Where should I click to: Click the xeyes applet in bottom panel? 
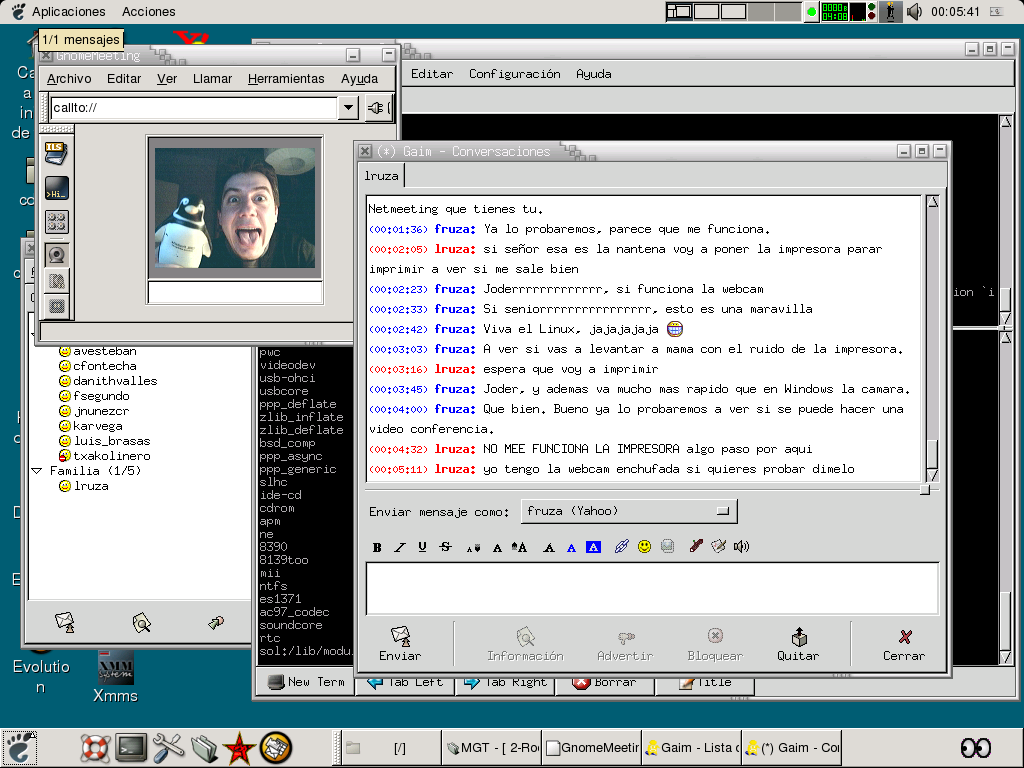point(976,748)
